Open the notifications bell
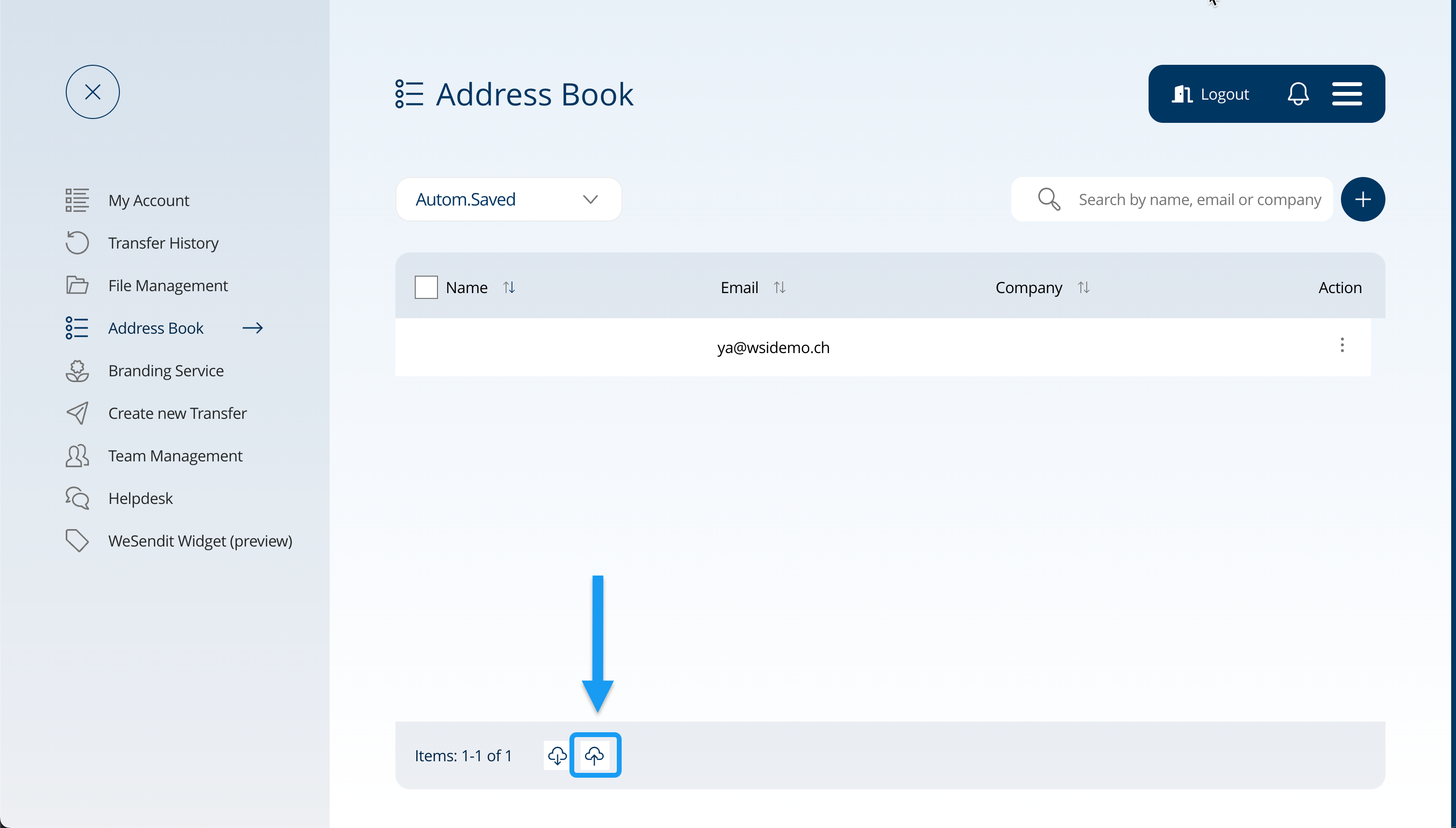Viewport: 1456px width, 828px height. (1297, 94)
